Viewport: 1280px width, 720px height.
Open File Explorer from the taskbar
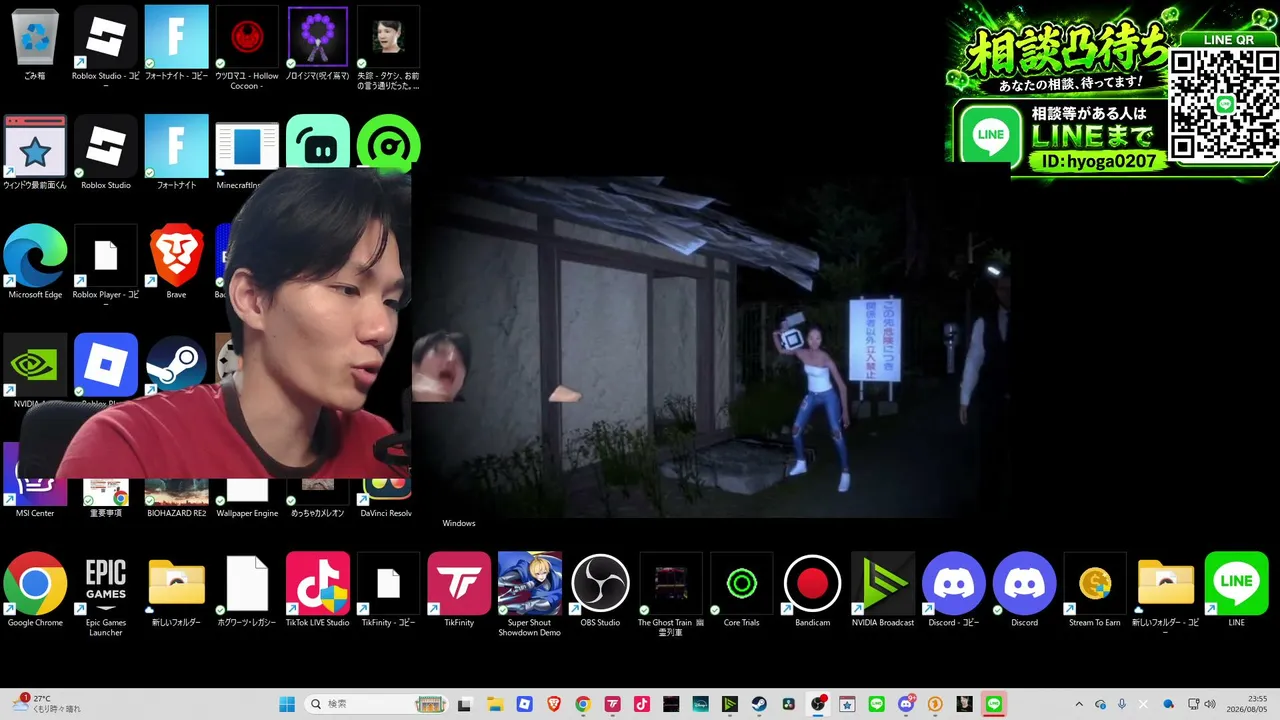click(495, 704)
